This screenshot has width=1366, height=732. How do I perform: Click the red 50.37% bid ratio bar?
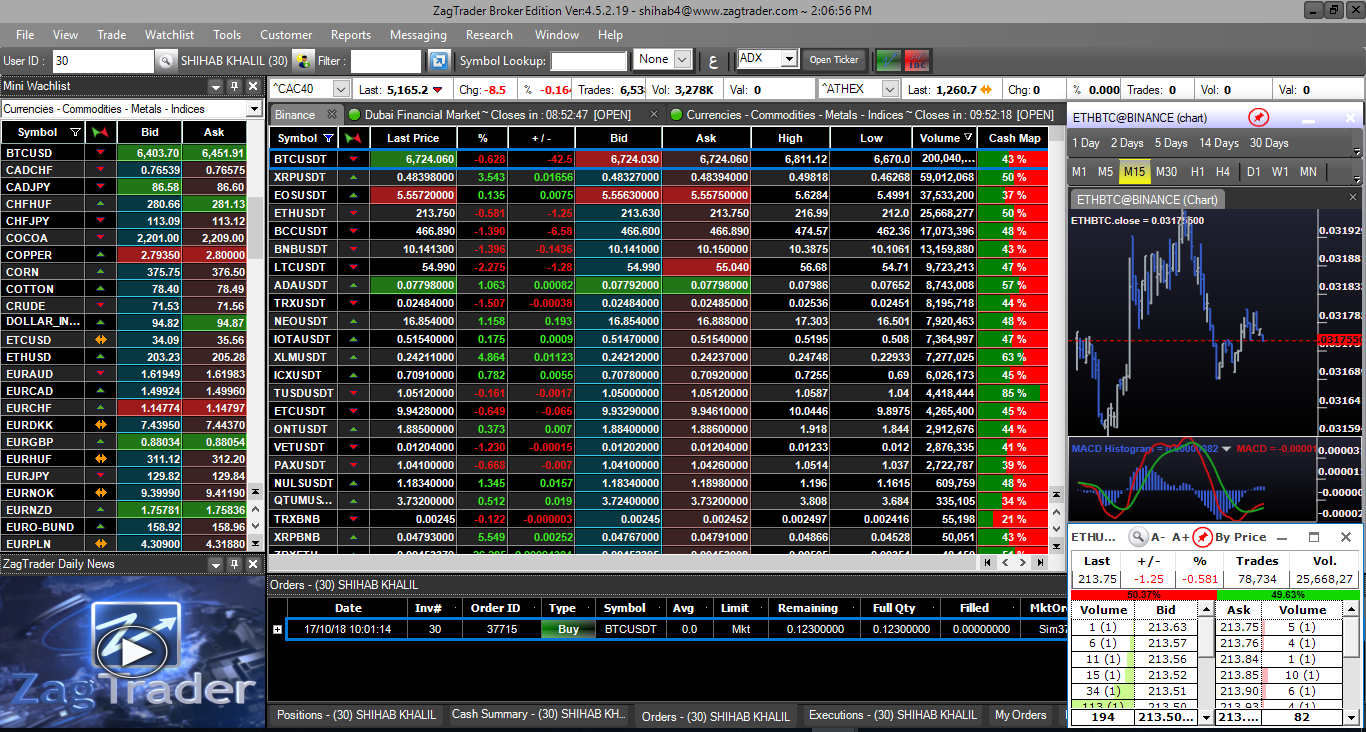click(x=1143, y=595)
